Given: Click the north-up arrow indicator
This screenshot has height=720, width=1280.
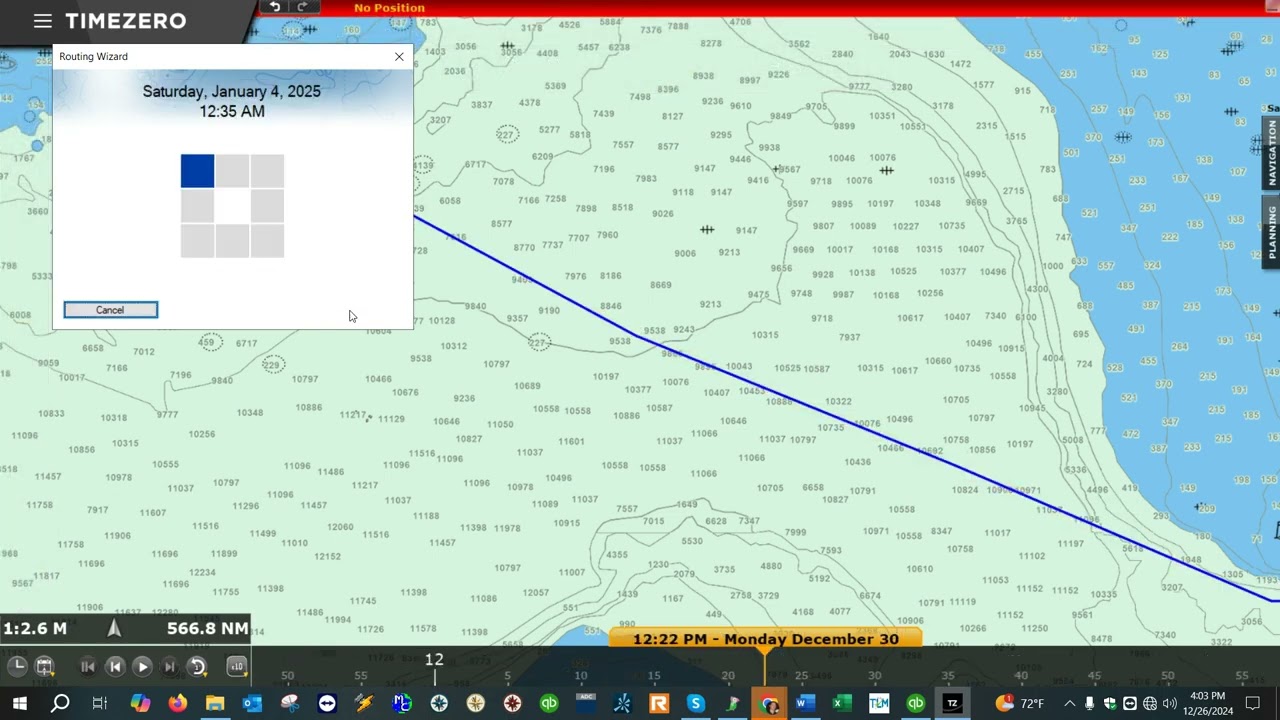Looking at the screenshot, I should tap(114, 628).
